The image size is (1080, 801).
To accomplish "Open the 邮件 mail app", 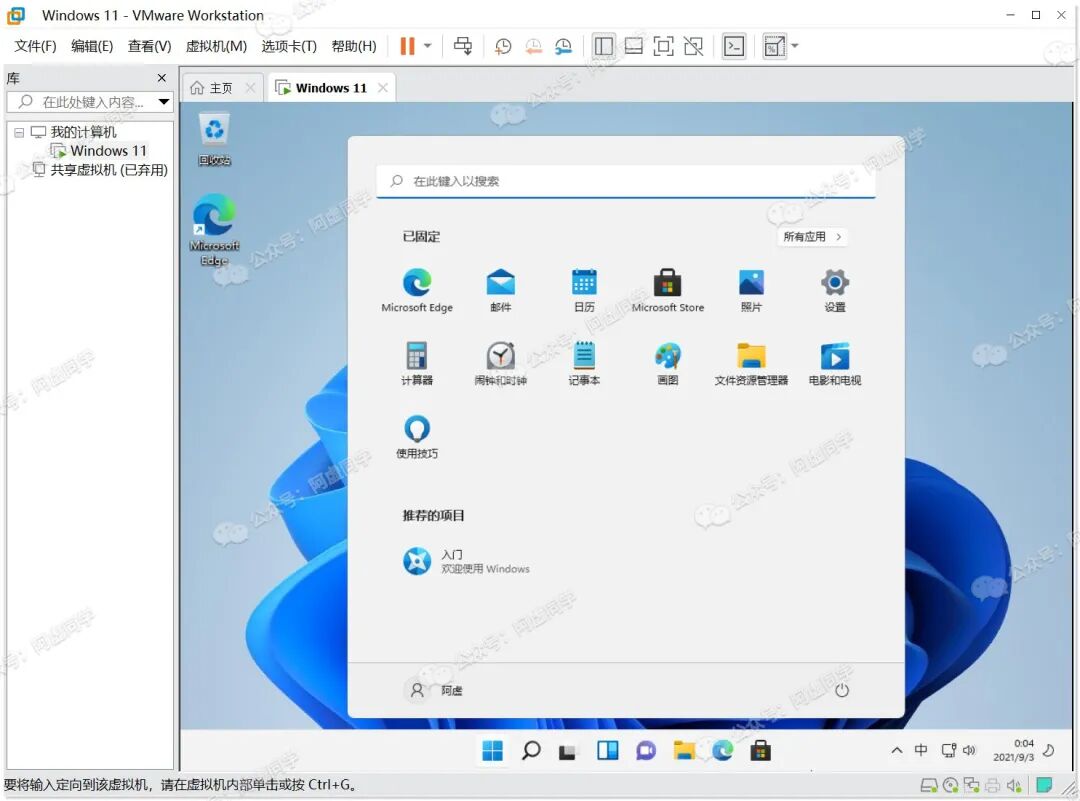I will pos(501,290).
